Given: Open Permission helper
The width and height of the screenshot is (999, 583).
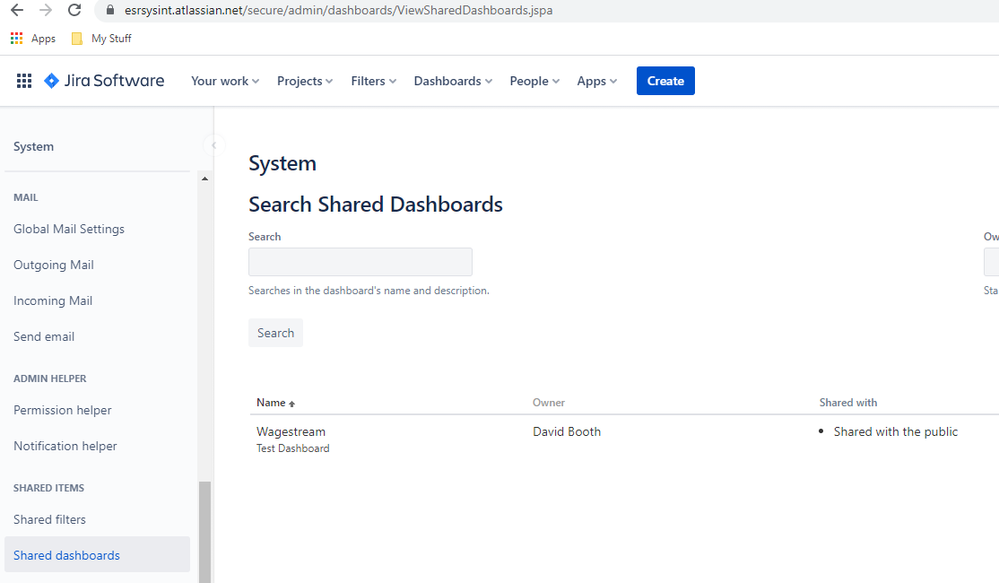Looking at the screenshot, I should point(62,410).
